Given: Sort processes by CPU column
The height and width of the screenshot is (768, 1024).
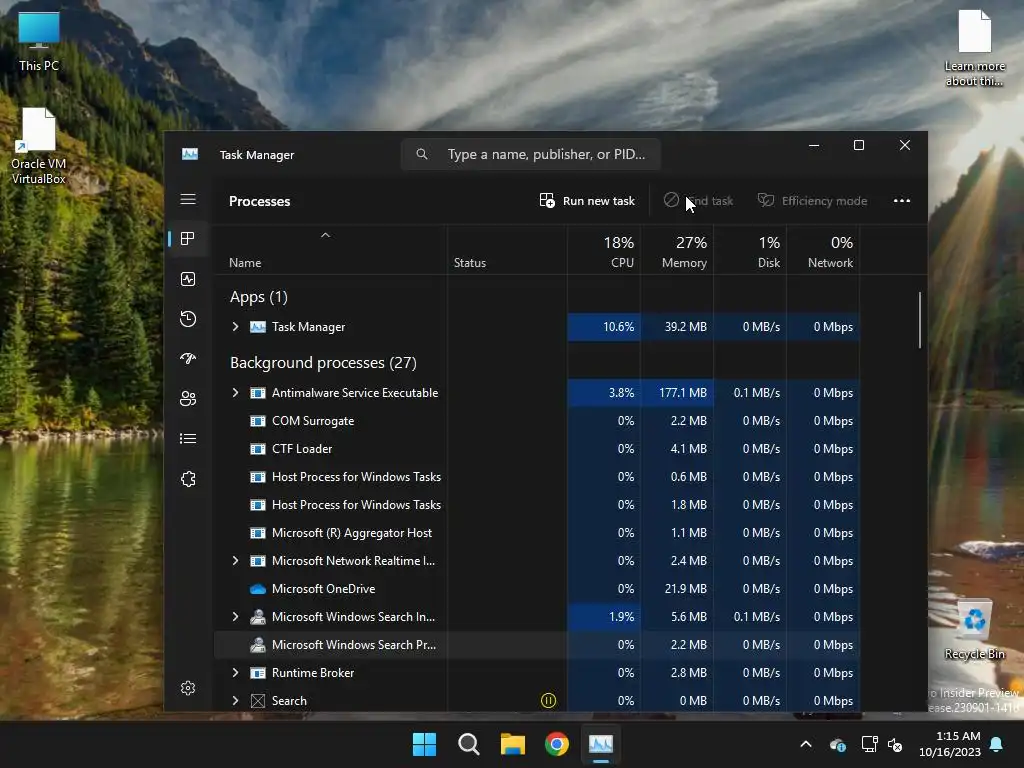Looking at the screenshot, I should [604, 250].
